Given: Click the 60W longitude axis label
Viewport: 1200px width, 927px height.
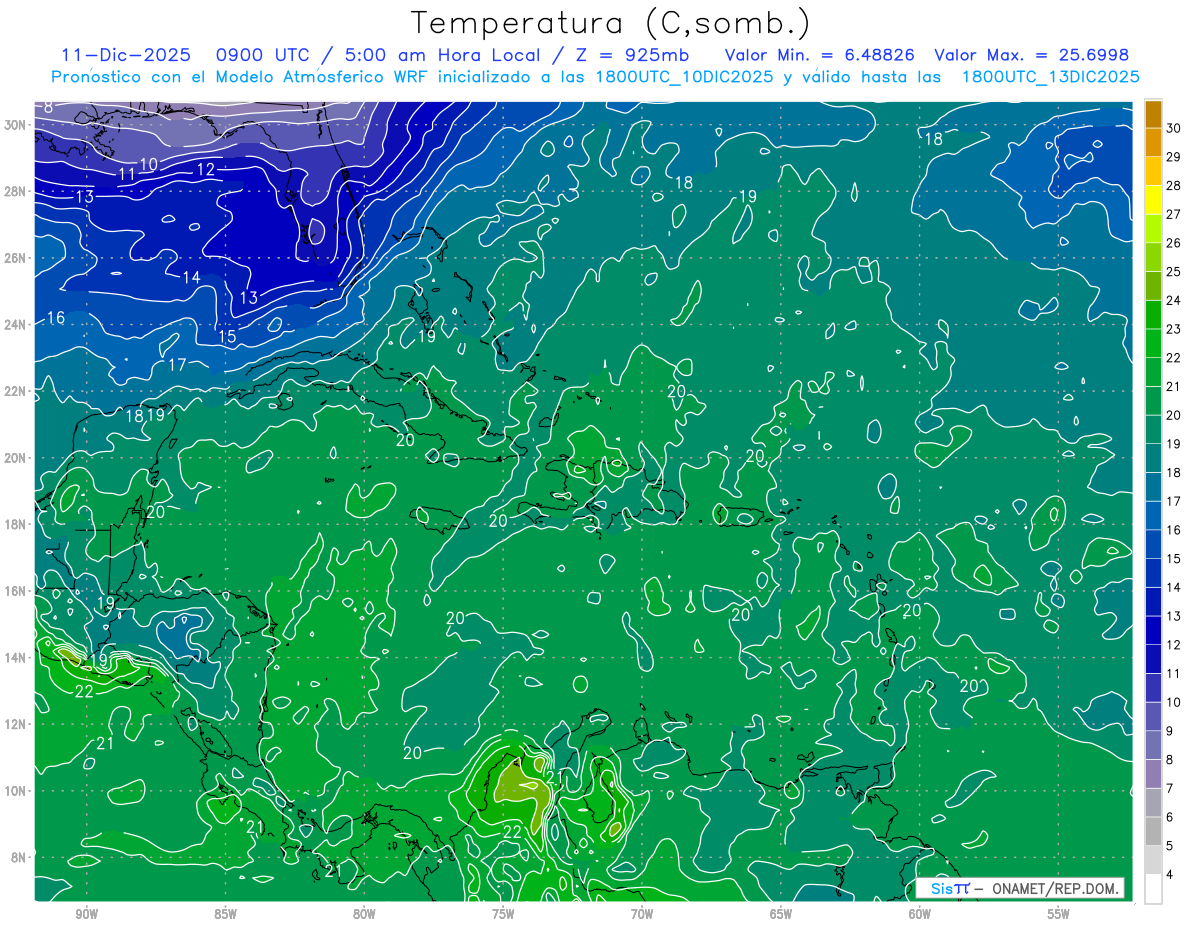Looking at the screenshot, I should (x=920, y=914).
